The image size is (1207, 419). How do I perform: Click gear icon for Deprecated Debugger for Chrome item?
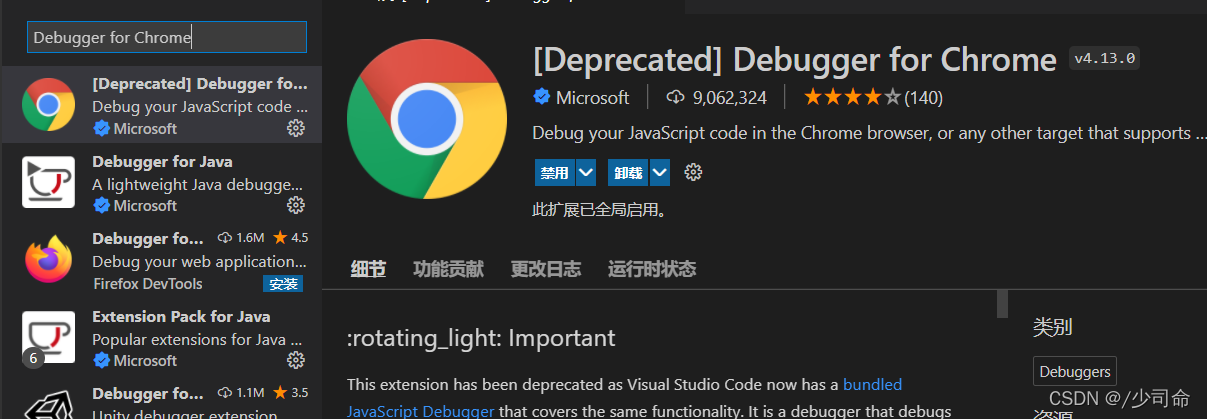coord(295,128)
